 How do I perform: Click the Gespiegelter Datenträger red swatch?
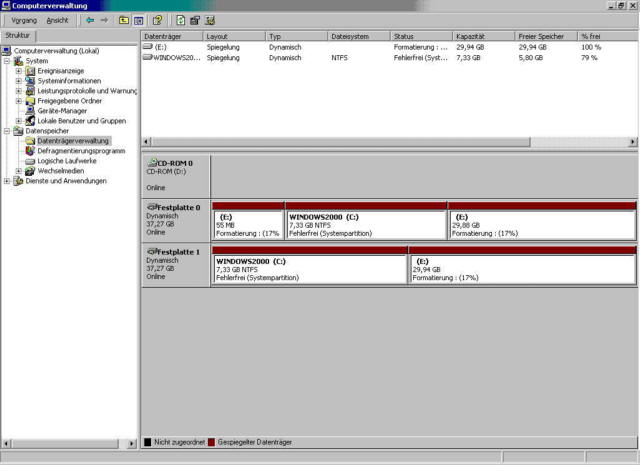click(211, 442)
